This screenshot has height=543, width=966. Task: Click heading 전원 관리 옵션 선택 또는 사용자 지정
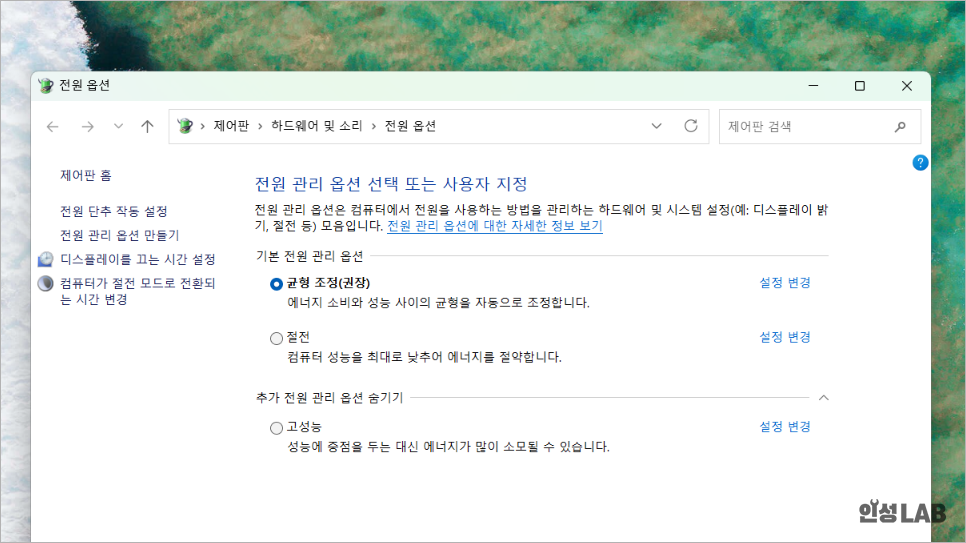point(391,184)
